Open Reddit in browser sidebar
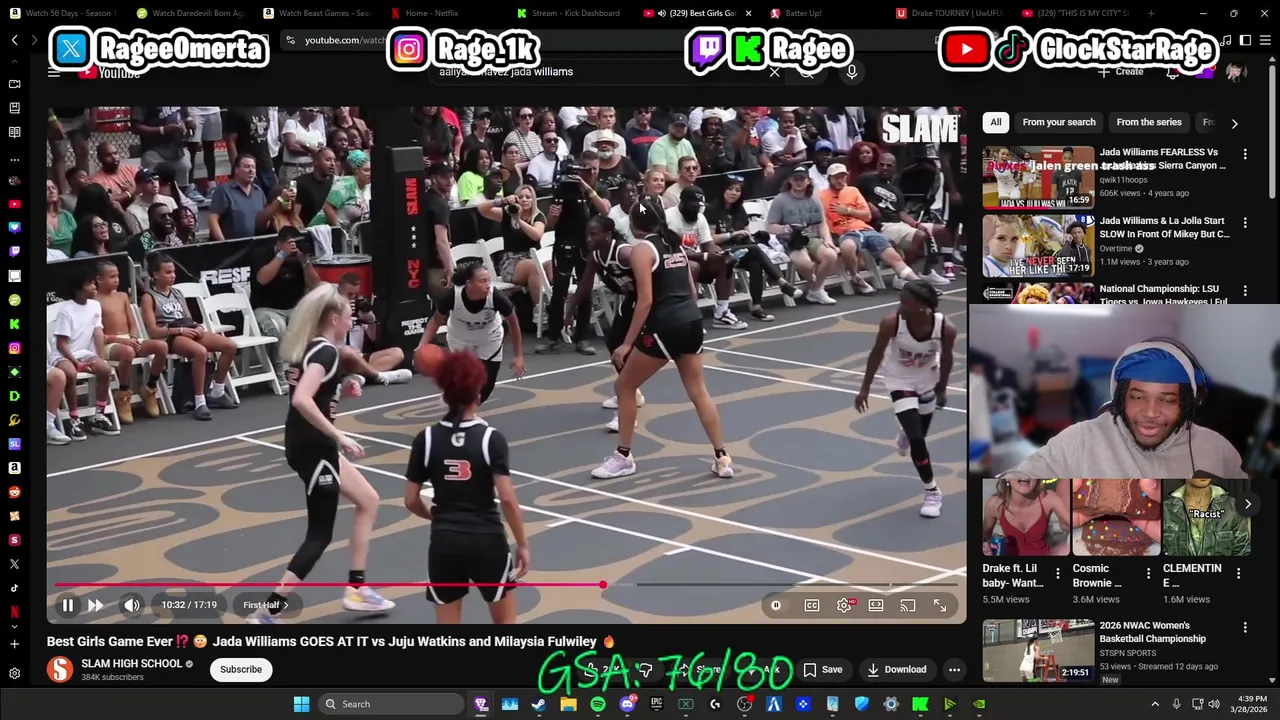 coord(14,492)
